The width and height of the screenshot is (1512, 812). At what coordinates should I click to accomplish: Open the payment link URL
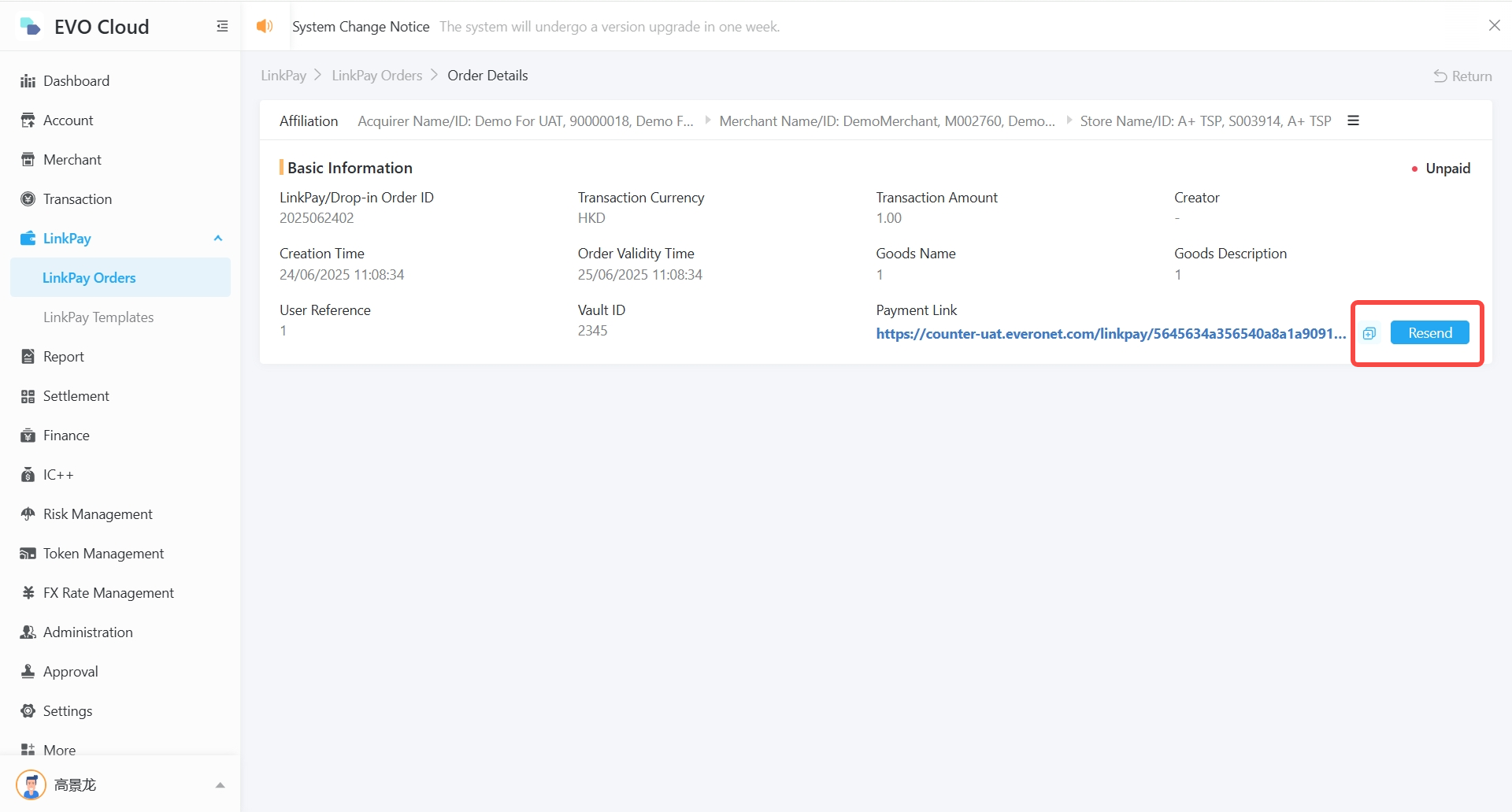click(1110, 334)
